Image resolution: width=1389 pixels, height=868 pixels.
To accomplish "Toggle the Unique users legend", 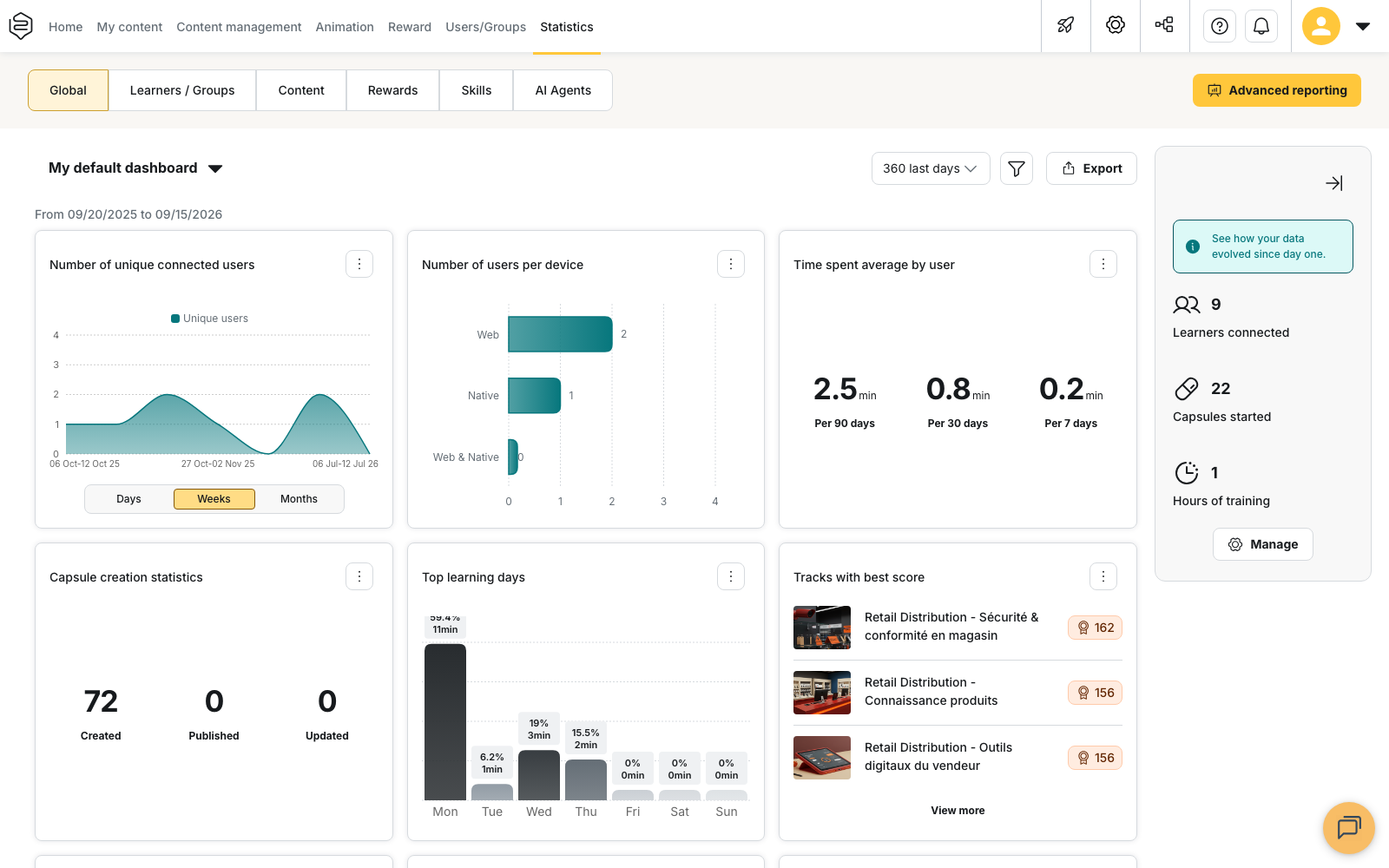I will [x=210, y=319].
